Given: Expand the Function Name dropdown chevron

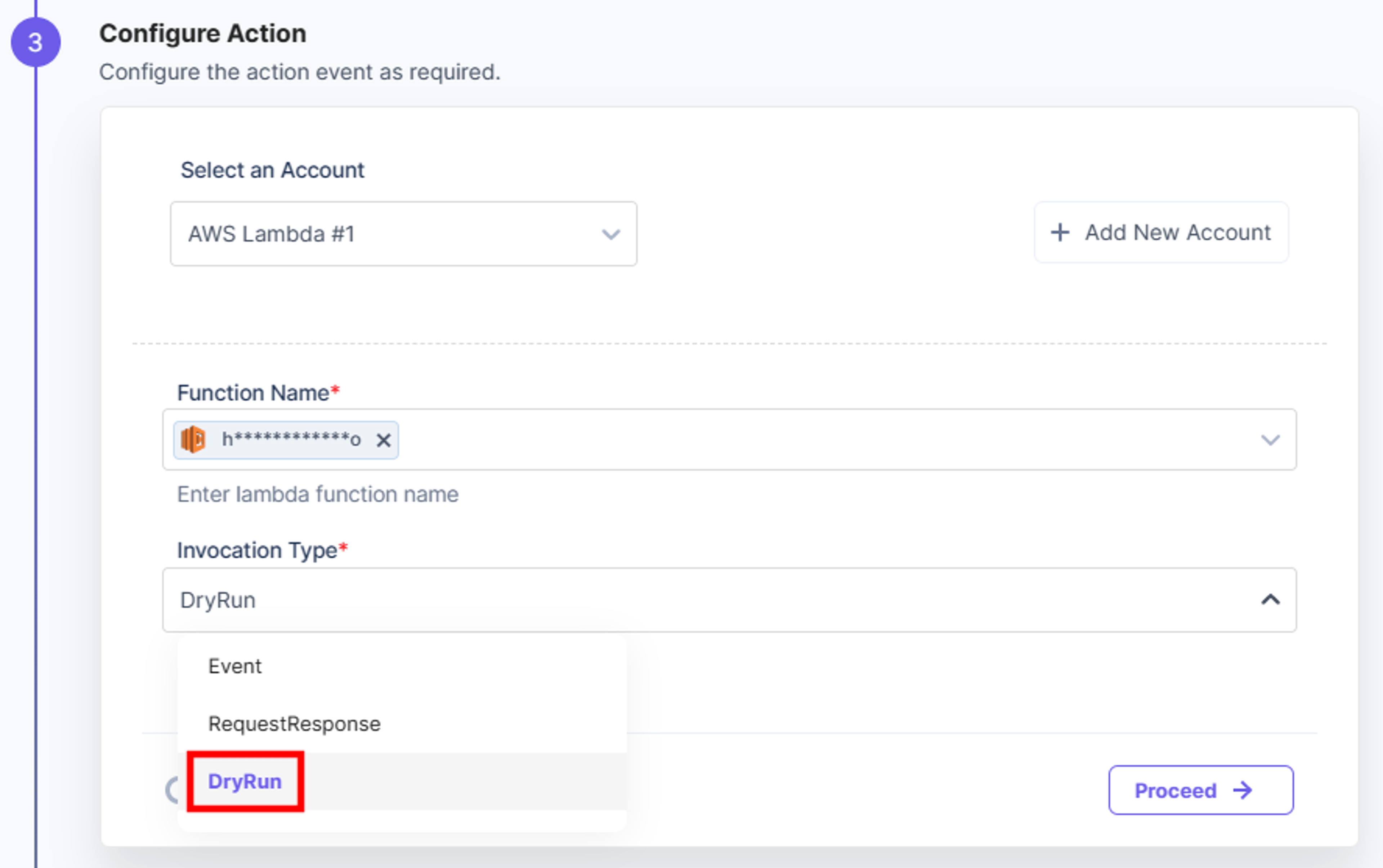Looking at the screenshot, I should (x=1270, y=440).
